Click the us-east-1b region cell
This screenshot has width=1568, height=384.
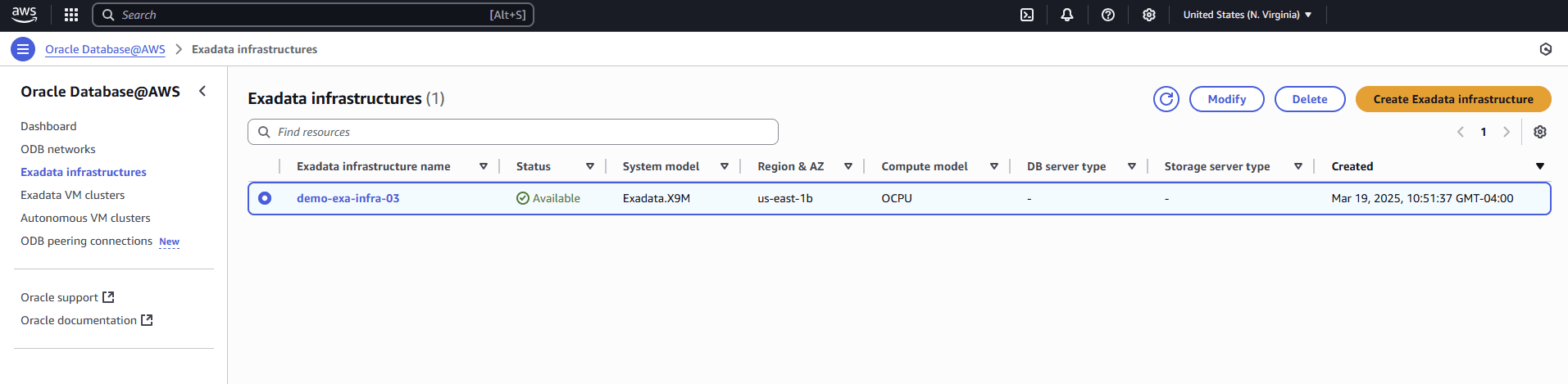(x=785, y=198)
